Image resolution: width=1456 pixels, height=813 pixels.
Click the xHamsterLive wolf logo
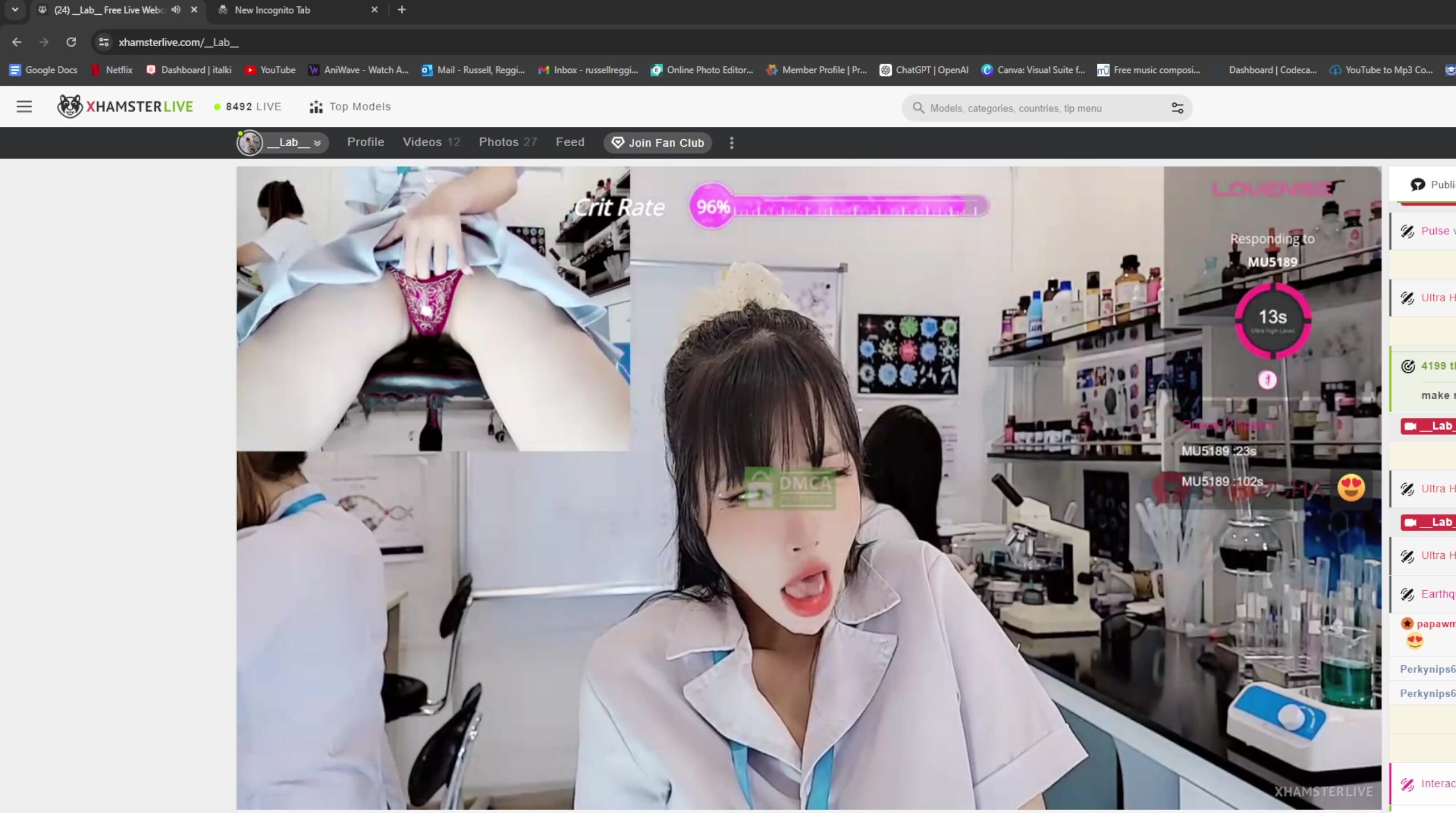tap(69, 106)
